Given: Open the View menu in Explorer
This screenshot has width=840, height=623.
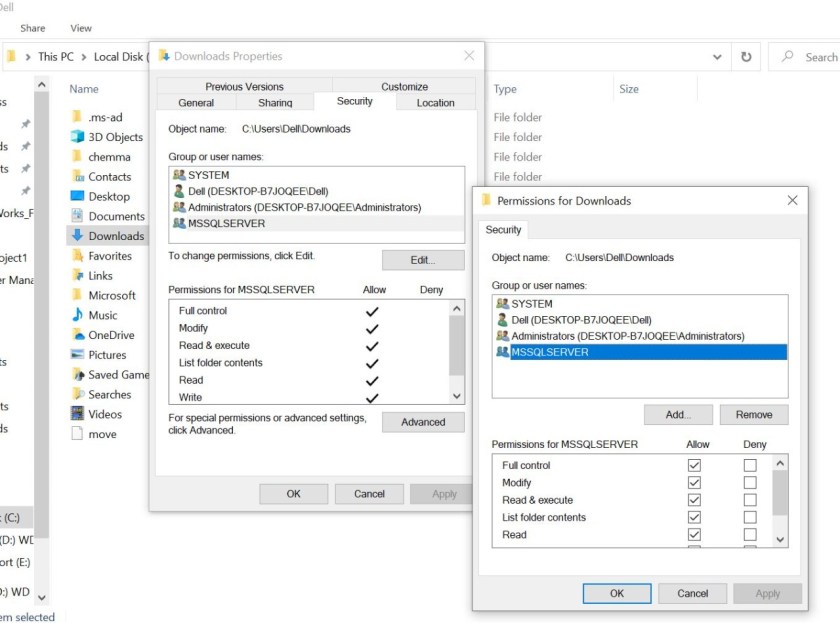Looking at the screenshot, I should (81, 28).
